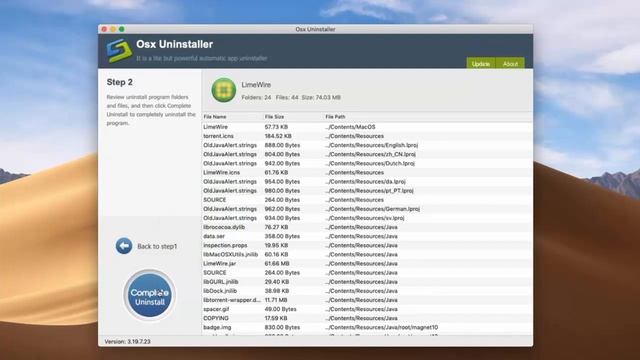The width and height of the screenshot is (640, 360).
Task: Open the About button
Action: click(x=510, y=64)
